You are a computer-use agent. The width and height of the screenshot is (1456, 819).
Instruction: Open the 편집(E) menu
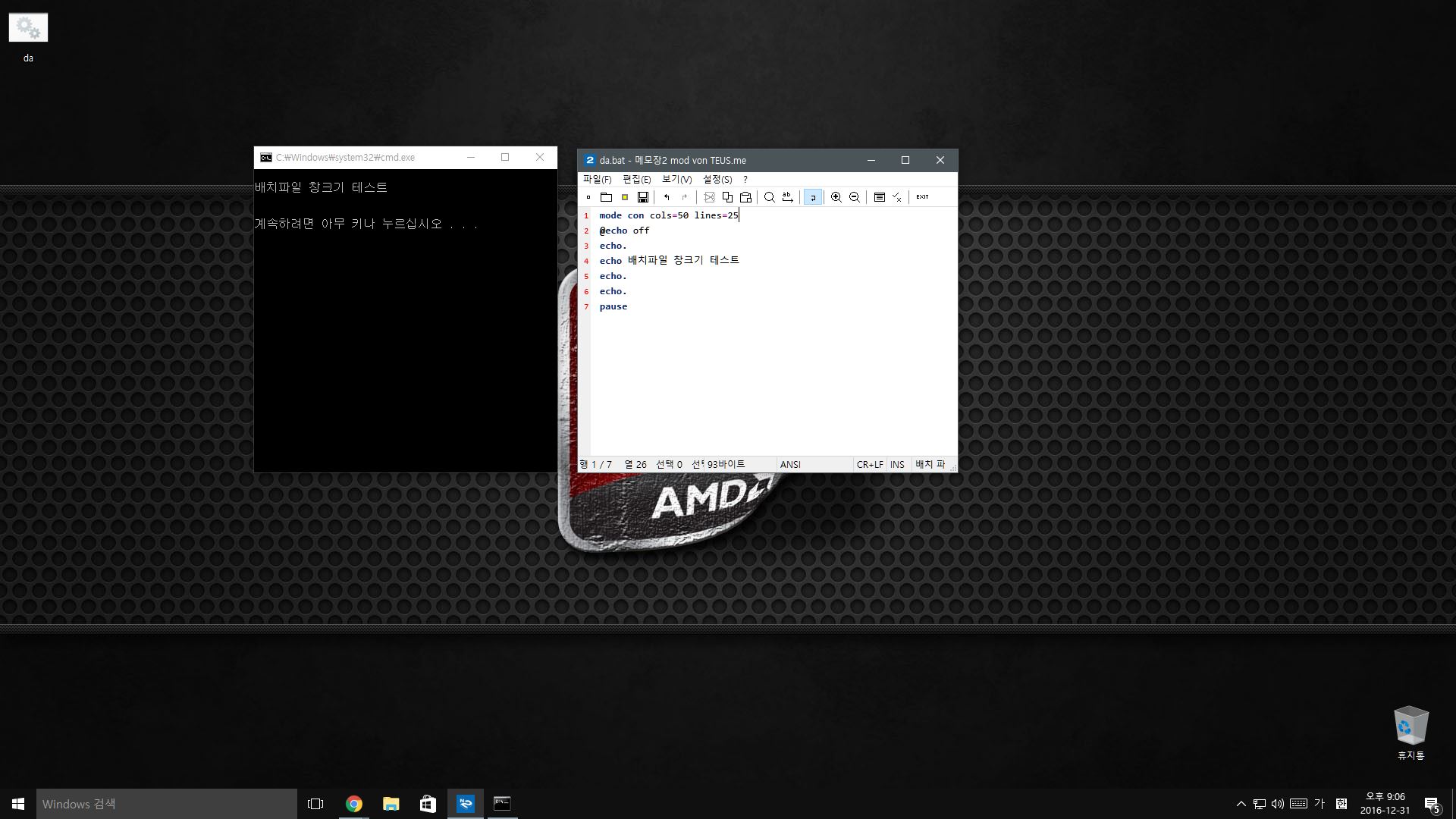tap(636, 180)
